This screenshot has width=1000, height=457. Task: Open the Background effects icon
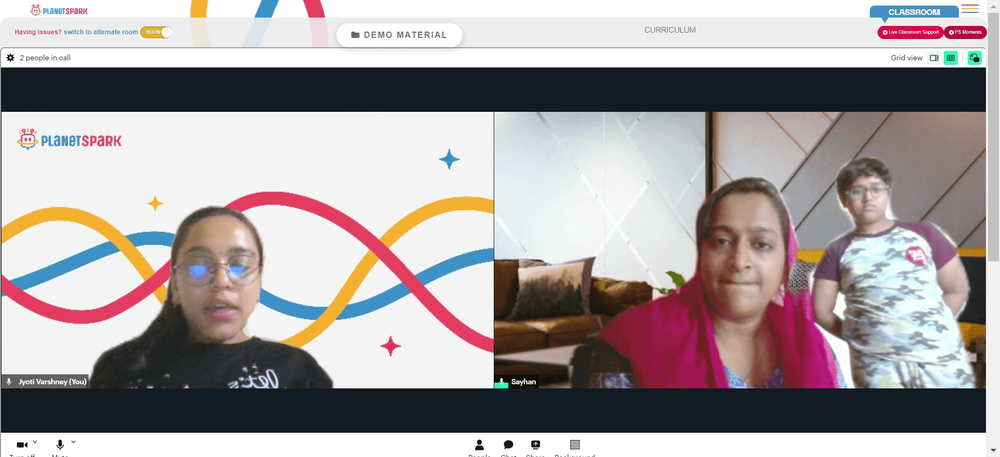coord(575,445)
